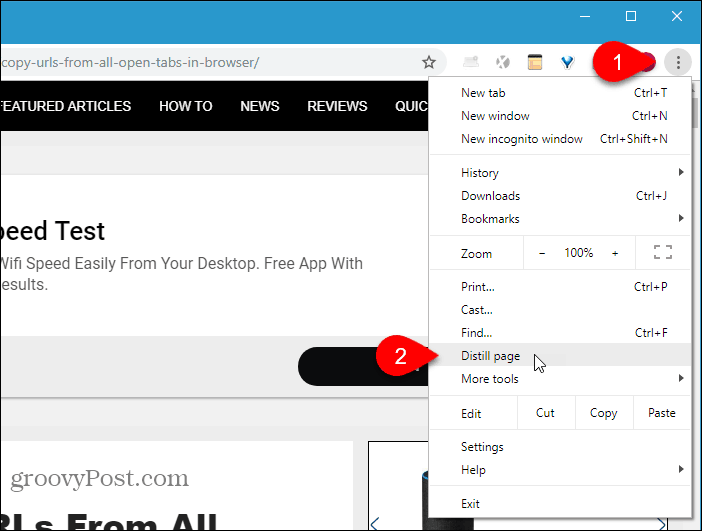Choose Exit from the Chrome menu
Image resolution: width=702 pixels, height=531 pixels.
click(560, 504)
